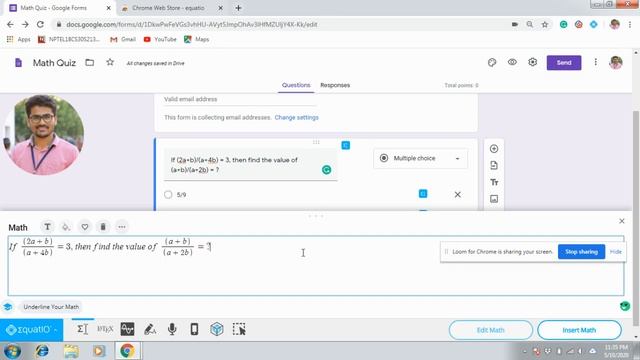Screen dimensions: 640x360
Task: Star the Math Quiz form
Action: pos(110,62)
